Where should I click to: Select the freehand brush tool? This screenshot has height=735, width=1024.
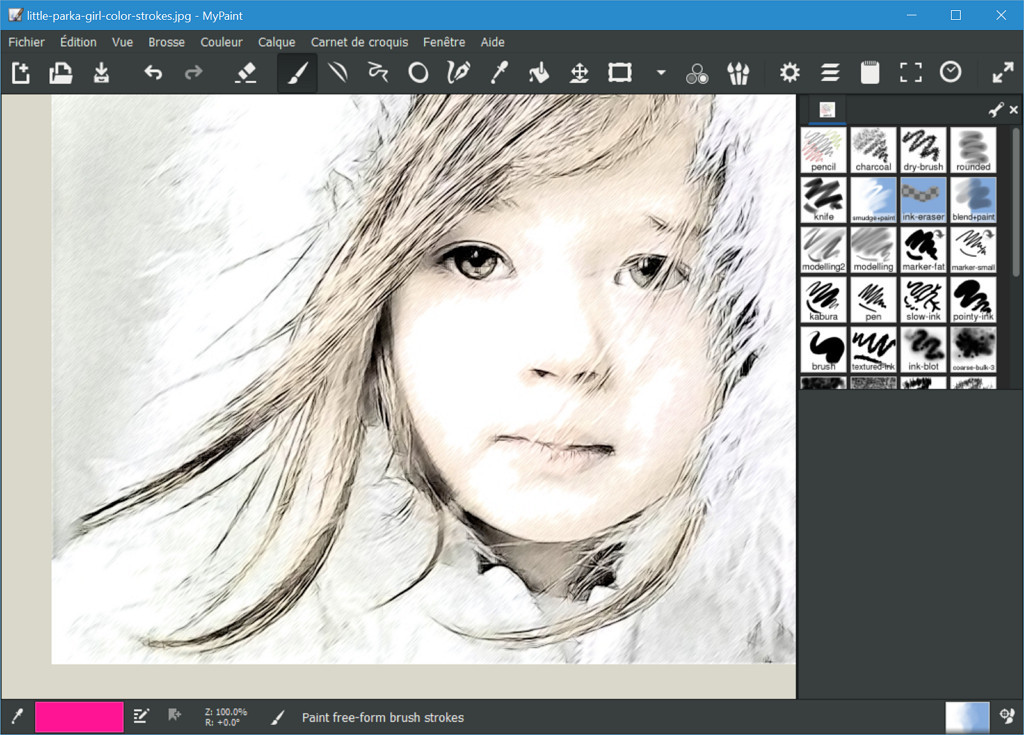point(297,73)
